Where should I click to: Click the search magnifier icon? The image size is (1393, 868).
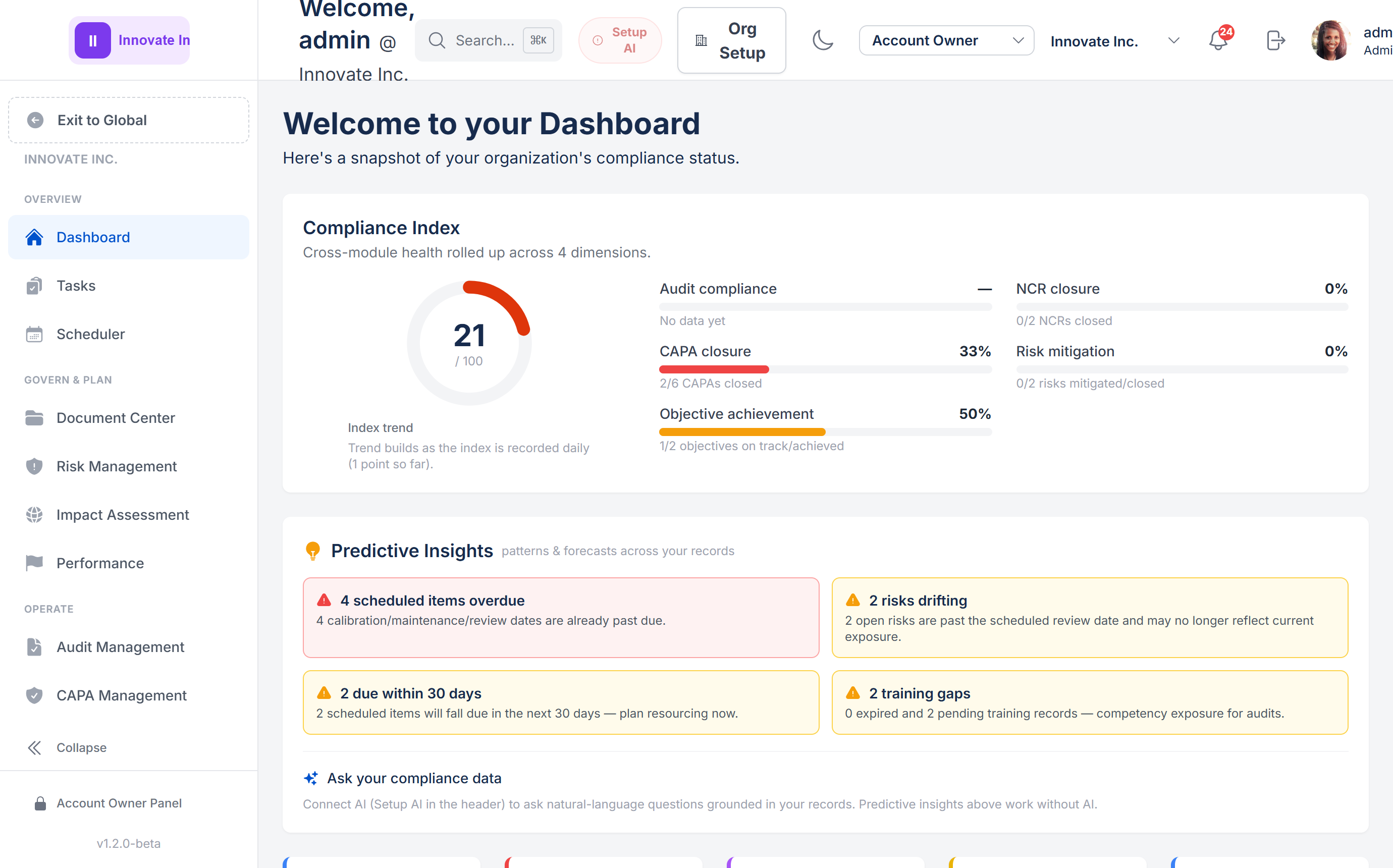click(437, 40)
